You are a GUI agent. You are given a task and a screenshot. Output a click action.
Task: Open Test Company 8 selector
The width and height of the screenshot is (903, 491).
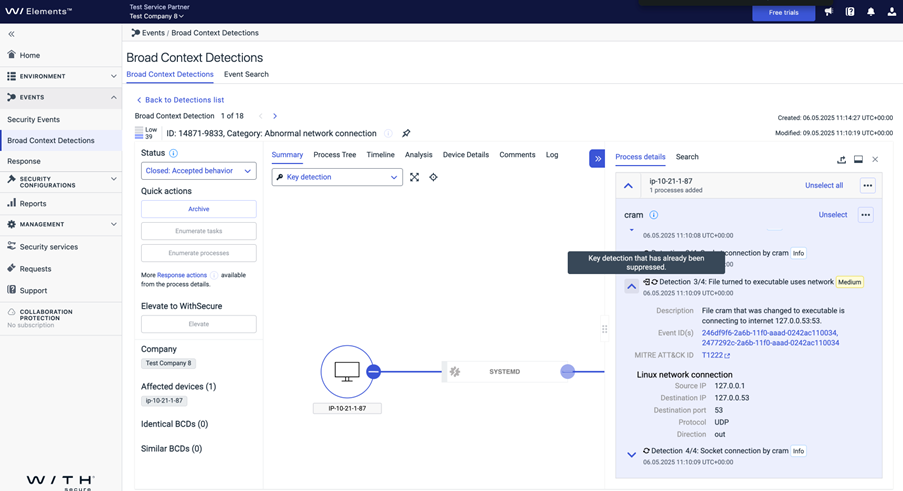pos(157,16)
